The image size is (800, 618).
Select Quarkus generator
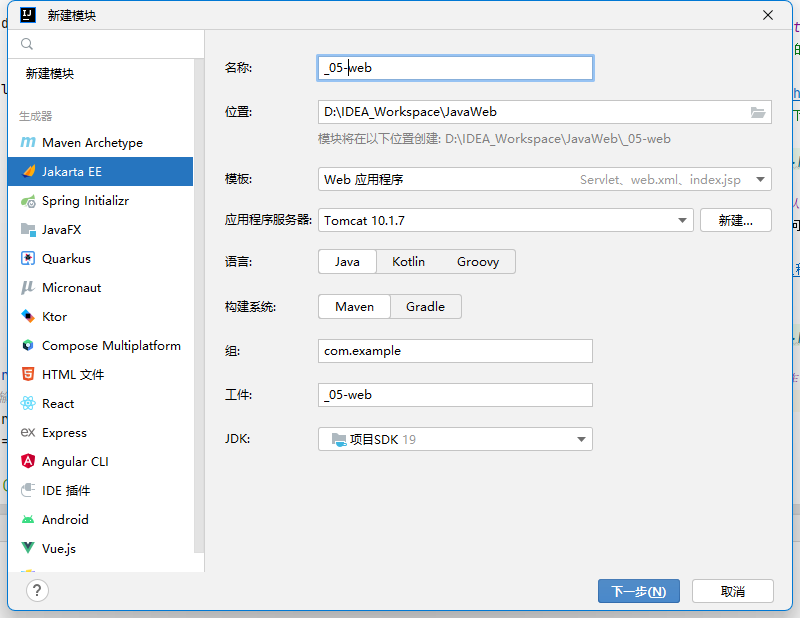click(101, 259)
